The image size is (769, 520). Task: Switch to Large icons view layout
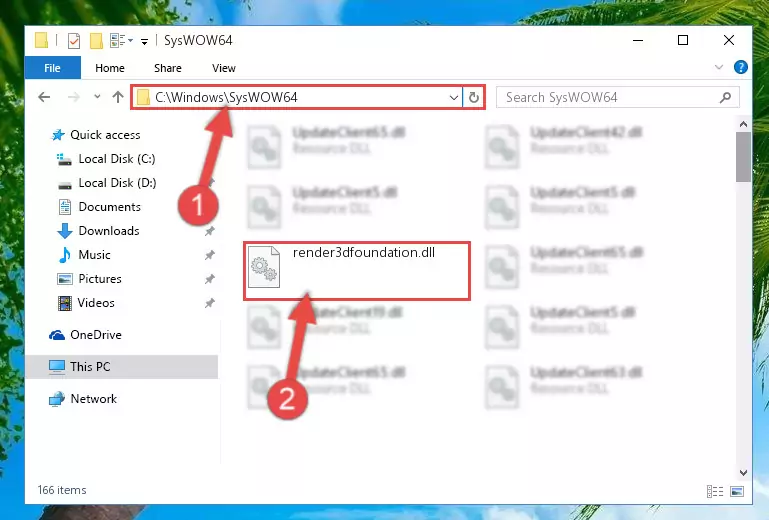coord(737,491)
